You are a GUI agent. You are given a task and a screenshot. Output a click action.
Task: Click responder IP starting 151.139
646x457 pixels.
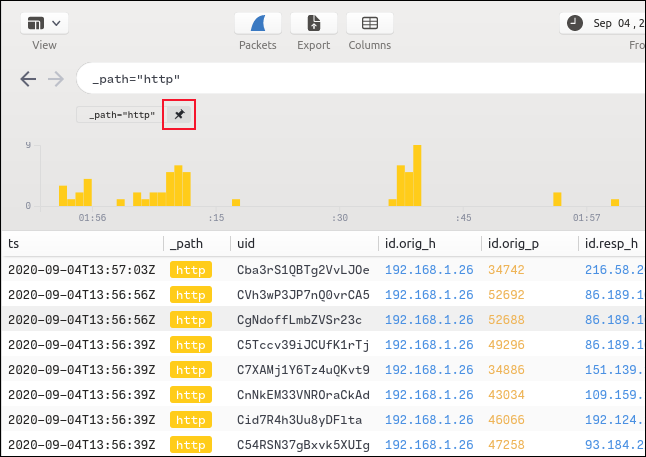[615, 370]
